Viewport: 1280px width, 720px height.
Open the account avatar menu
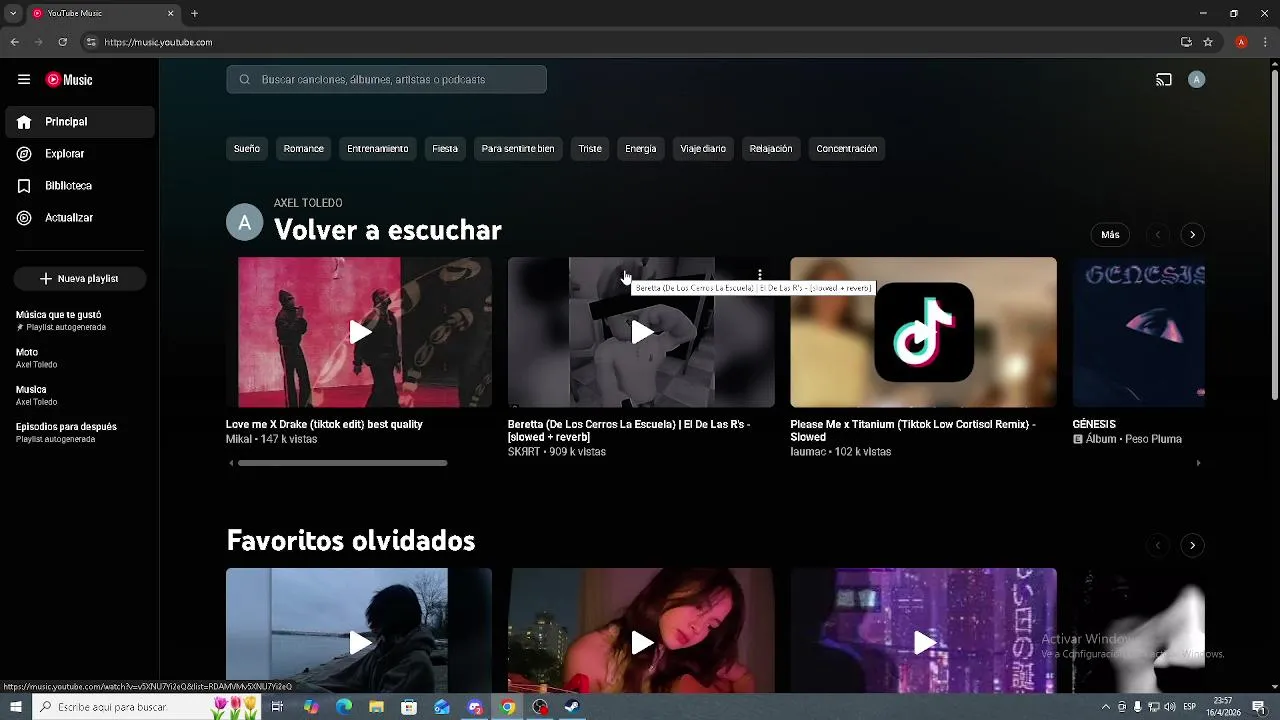(1196, 80)
